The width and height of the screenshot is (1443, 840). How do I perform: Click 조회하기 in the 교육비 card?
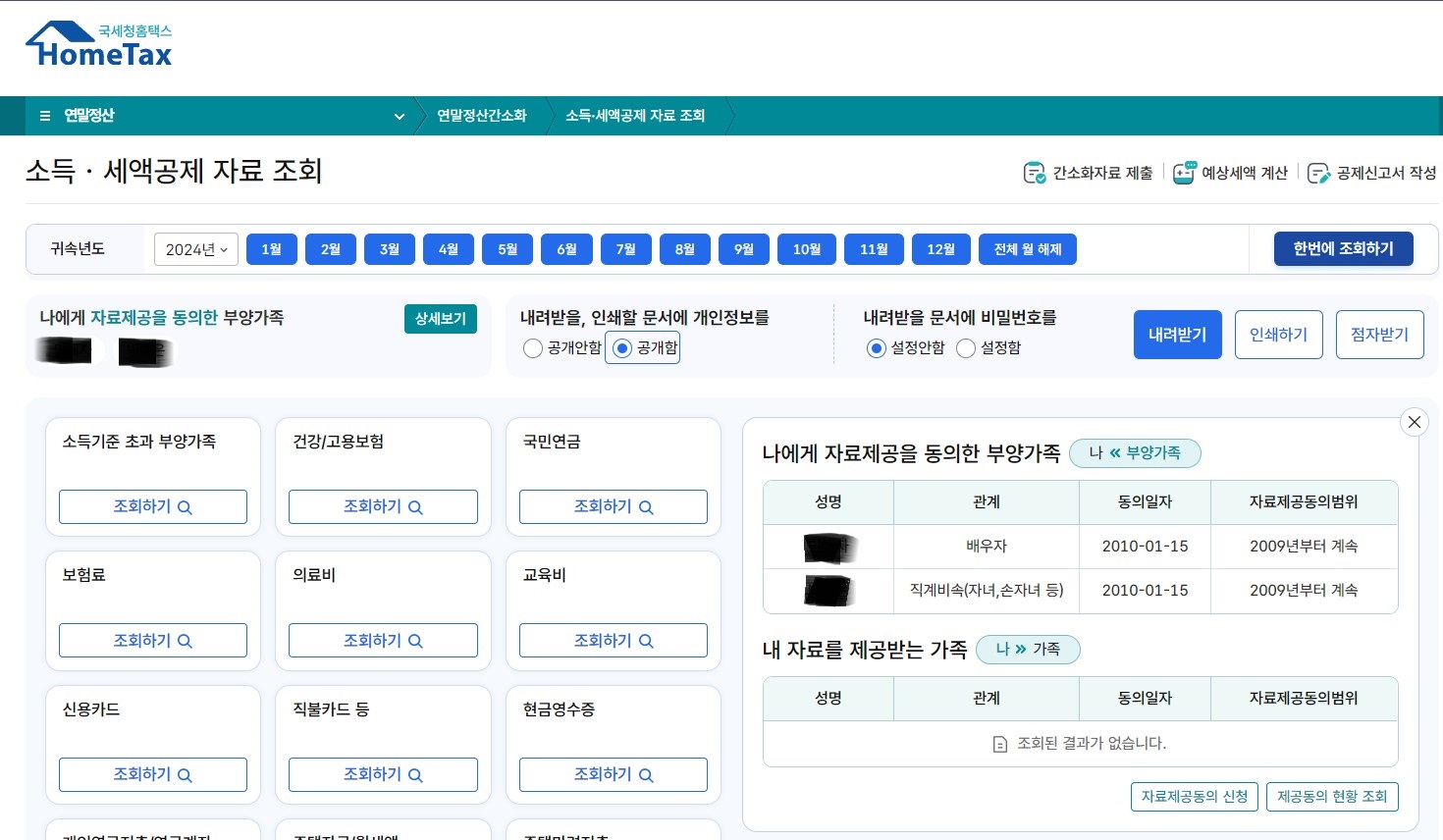(614, 641)
